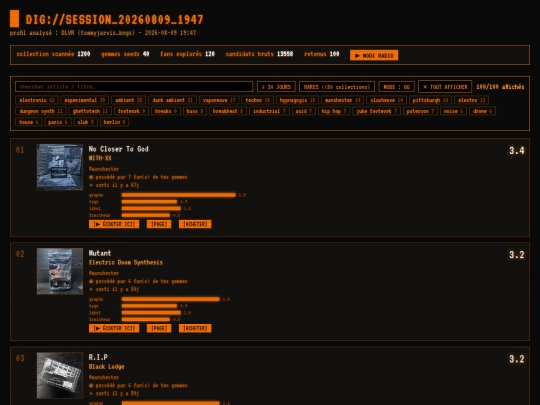Image resolution: width=540 pixels, height=405 pixels.
Task: Click the 'R.I.P' release title
Action: coord(98,357)
